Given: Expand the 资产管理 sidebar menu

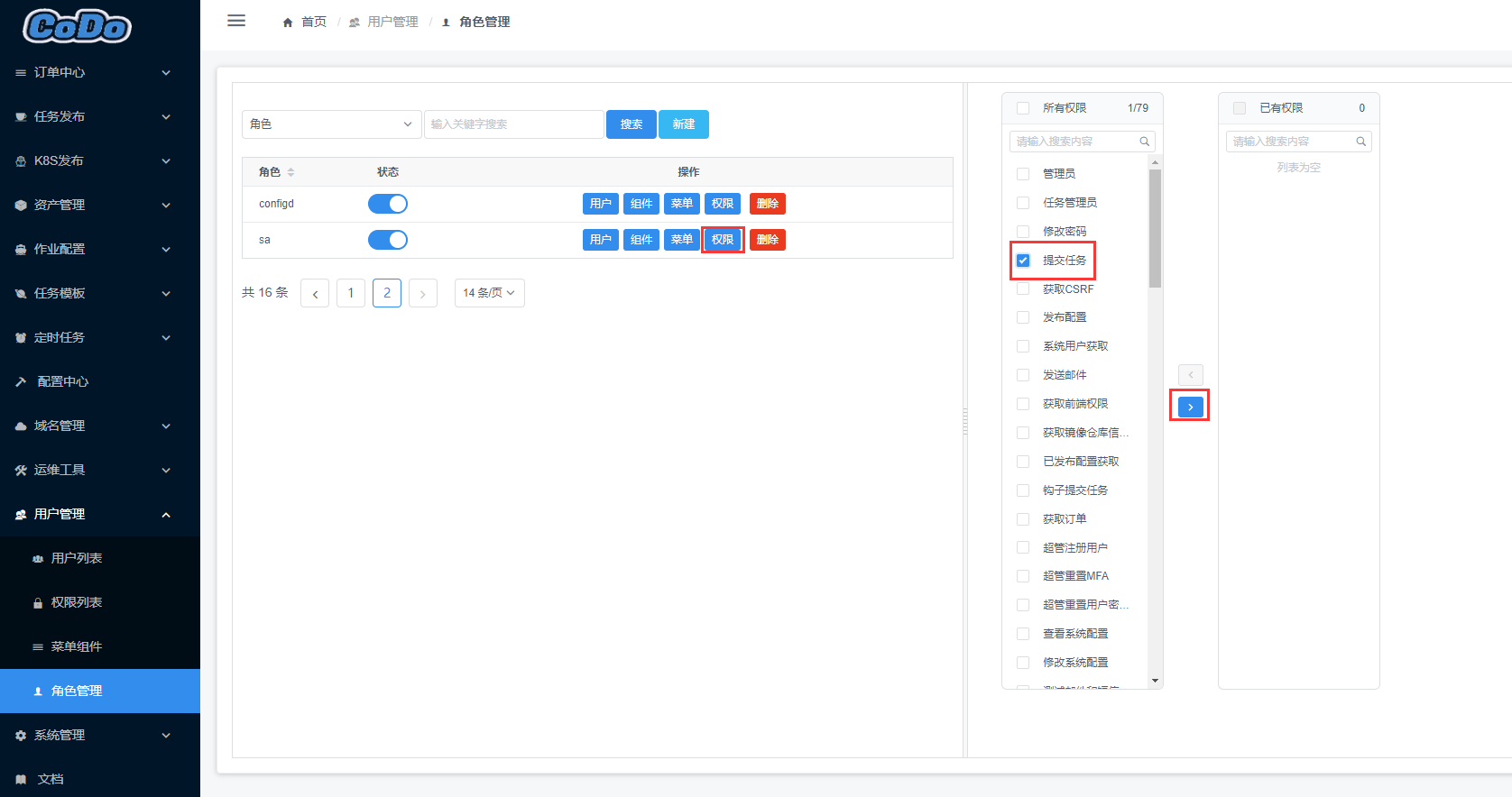Looking at the screenshot, I should pos(100,205).
